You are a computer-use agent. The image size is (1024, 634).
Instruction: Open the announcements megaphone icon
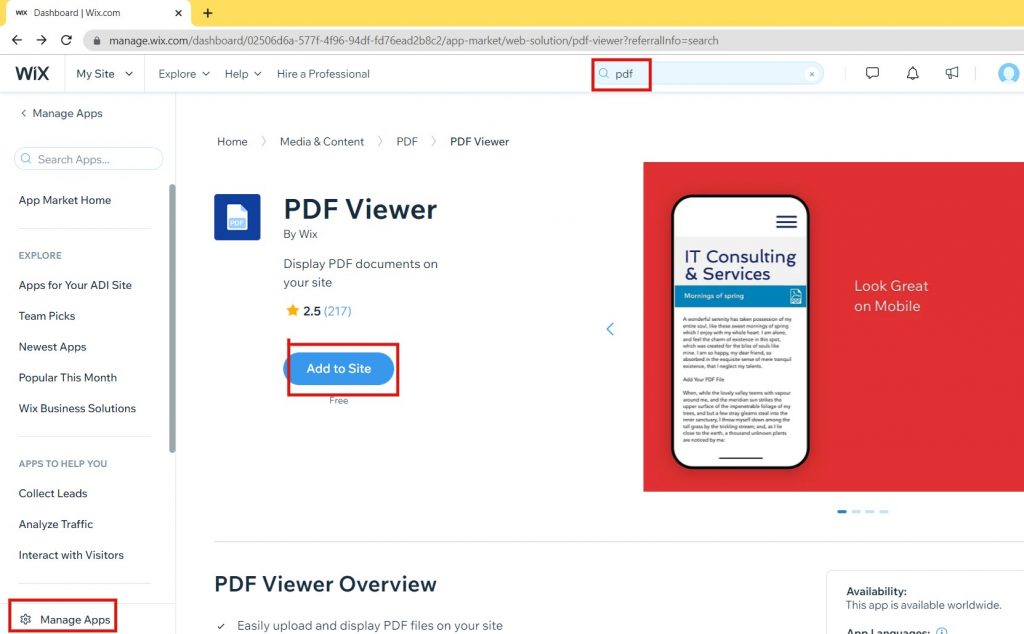point(952,73)
